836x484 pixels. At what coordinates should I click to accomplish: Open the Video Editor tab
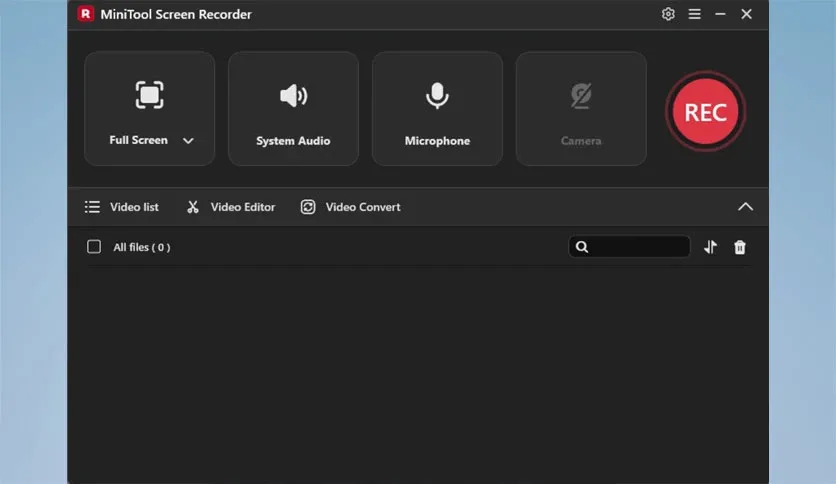pyautogui.click(x=231, y=207)
